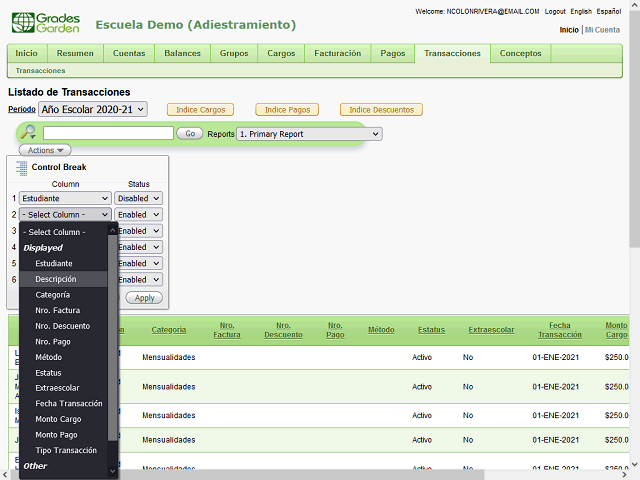Sort by Método column header

click(381, 330)
